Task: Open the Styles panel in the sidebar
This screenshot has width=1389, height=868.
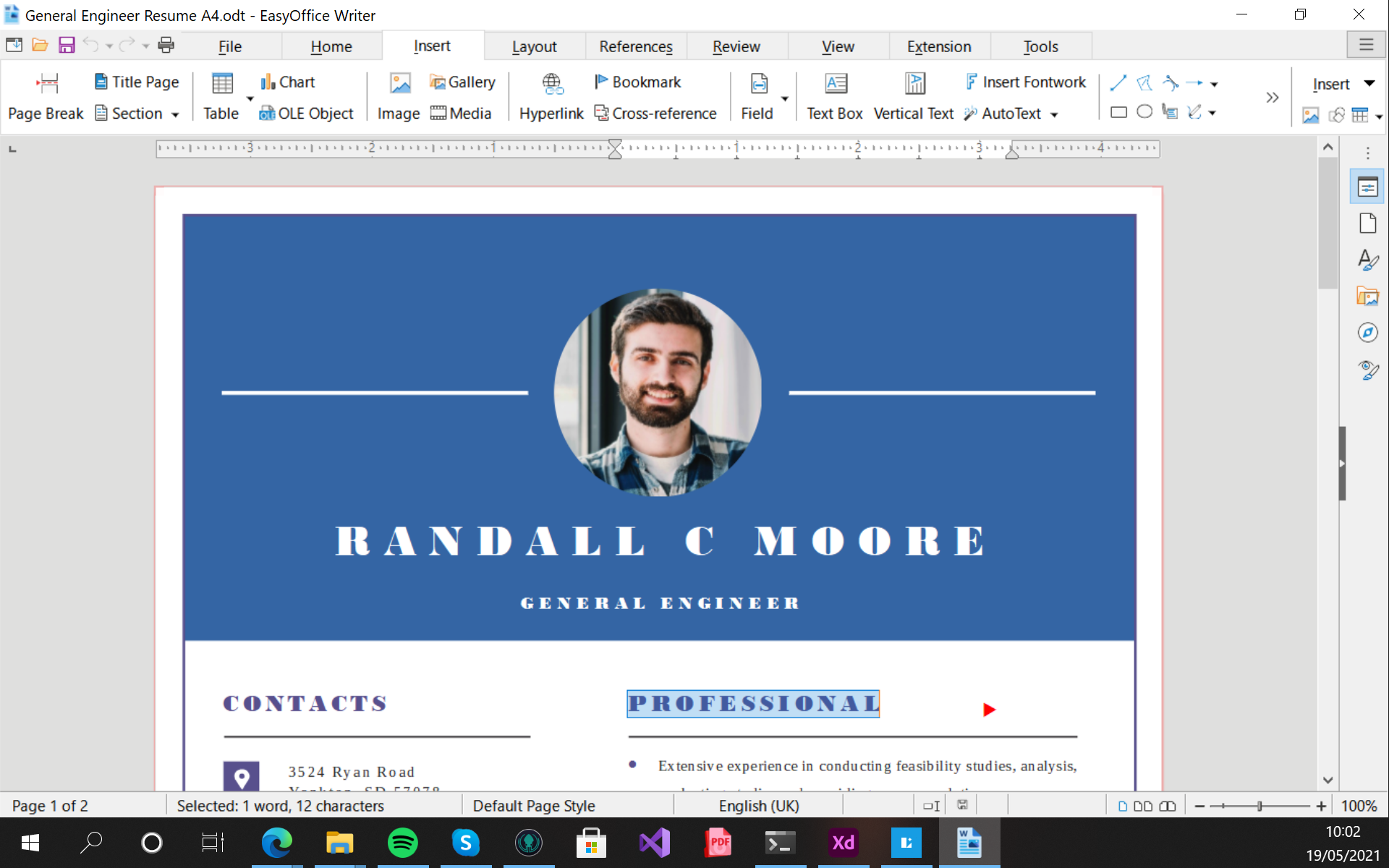Action: [1368, 259]
